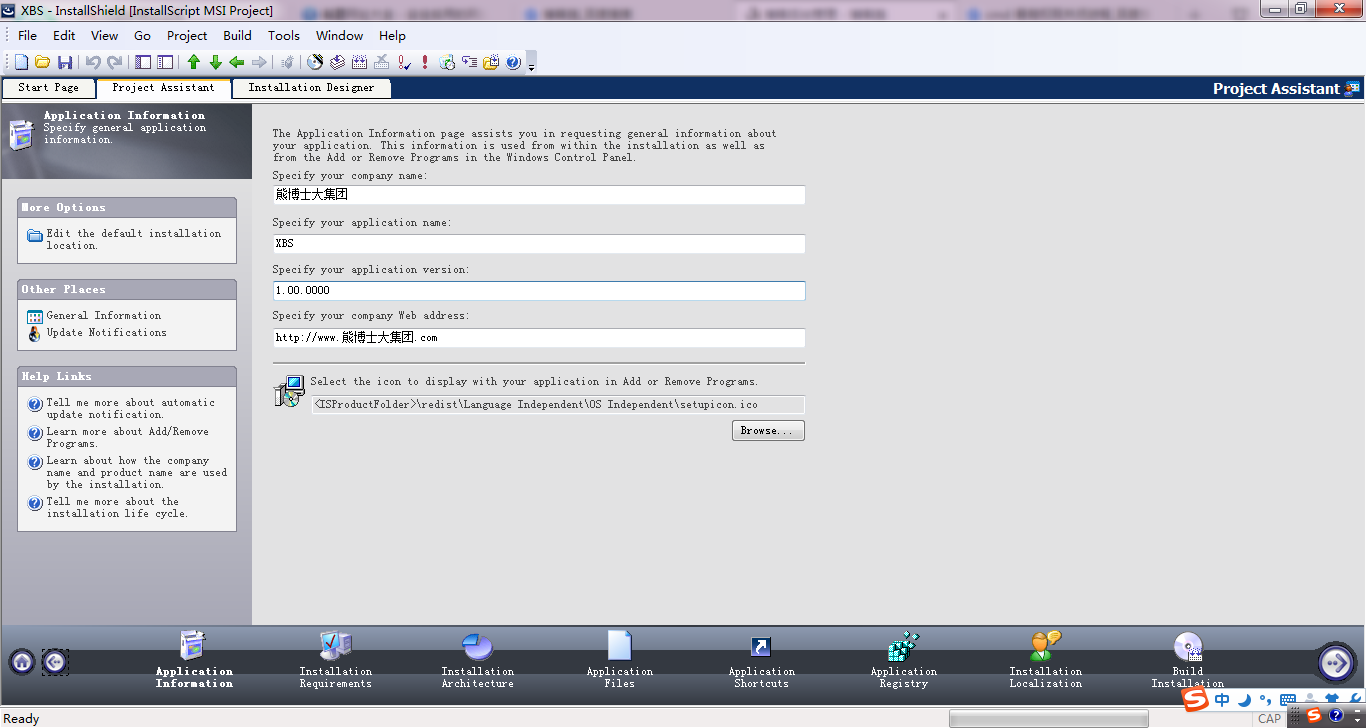Click the application version field 1.00.0000

pos(539,291)
